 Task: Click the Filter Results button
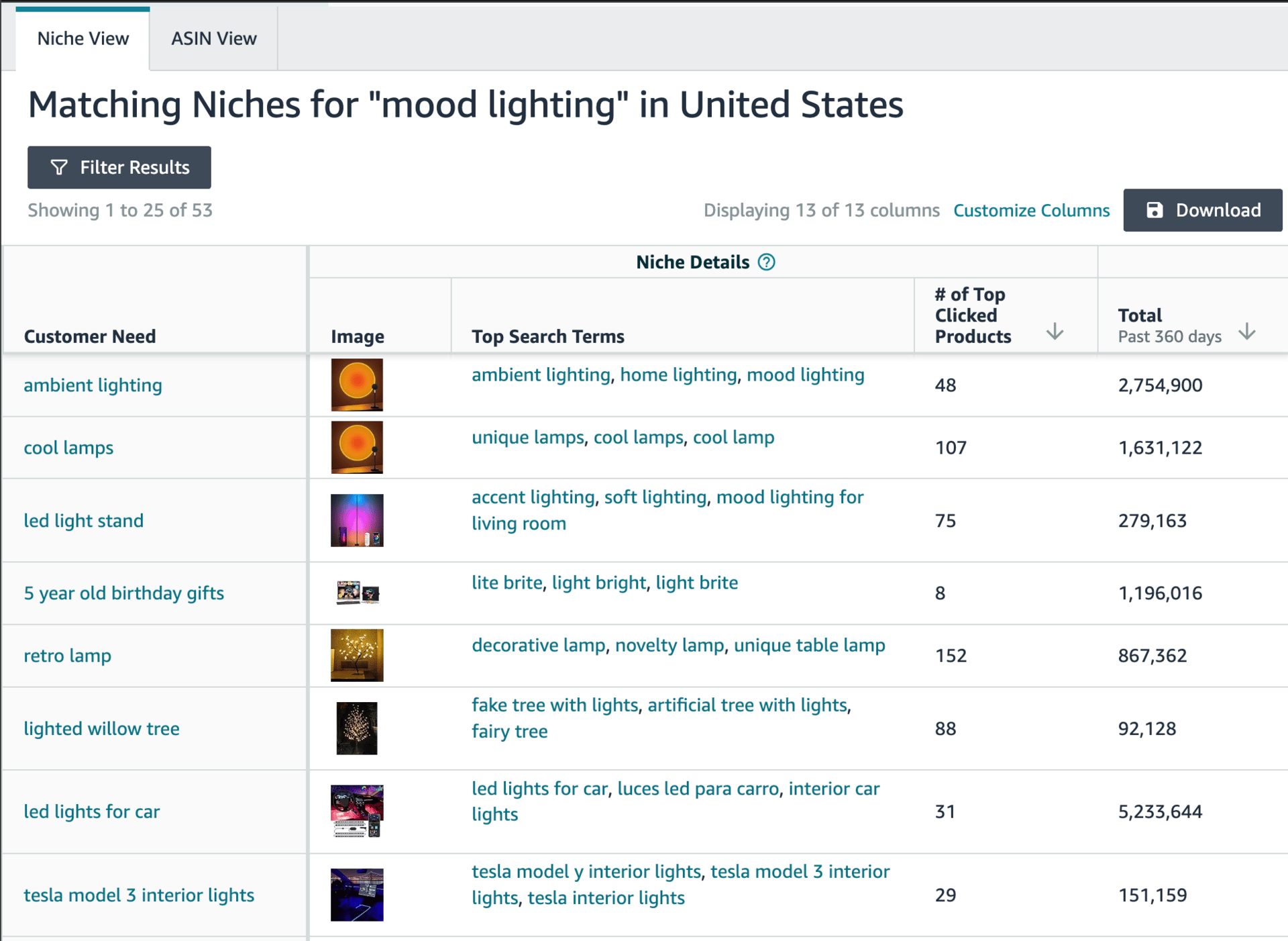coord(119,167)
